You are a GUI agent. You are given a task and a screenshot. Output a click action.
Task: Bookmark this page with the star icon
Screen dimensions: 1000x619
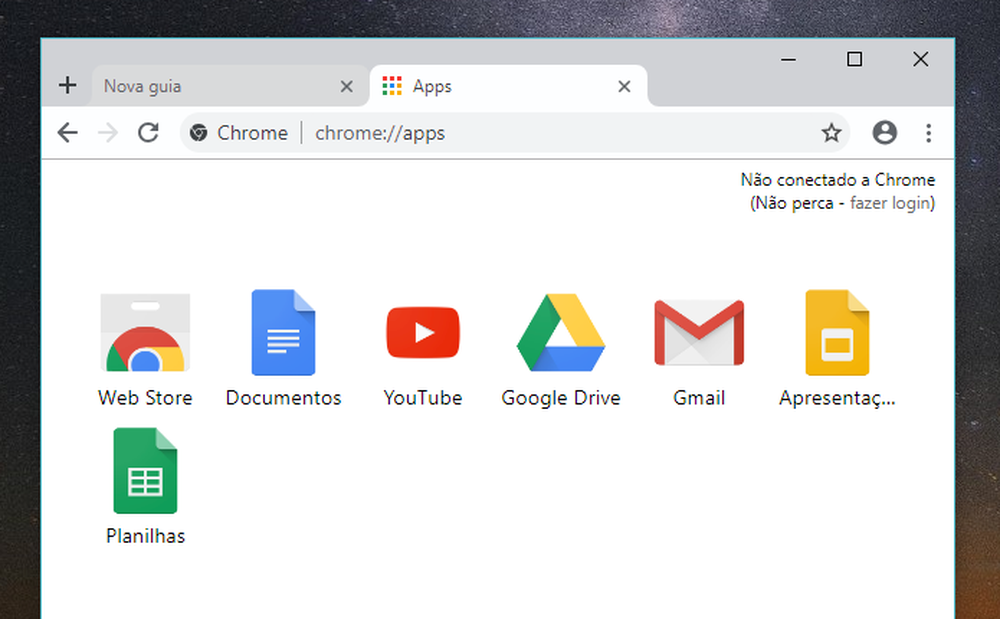point(831,133)
